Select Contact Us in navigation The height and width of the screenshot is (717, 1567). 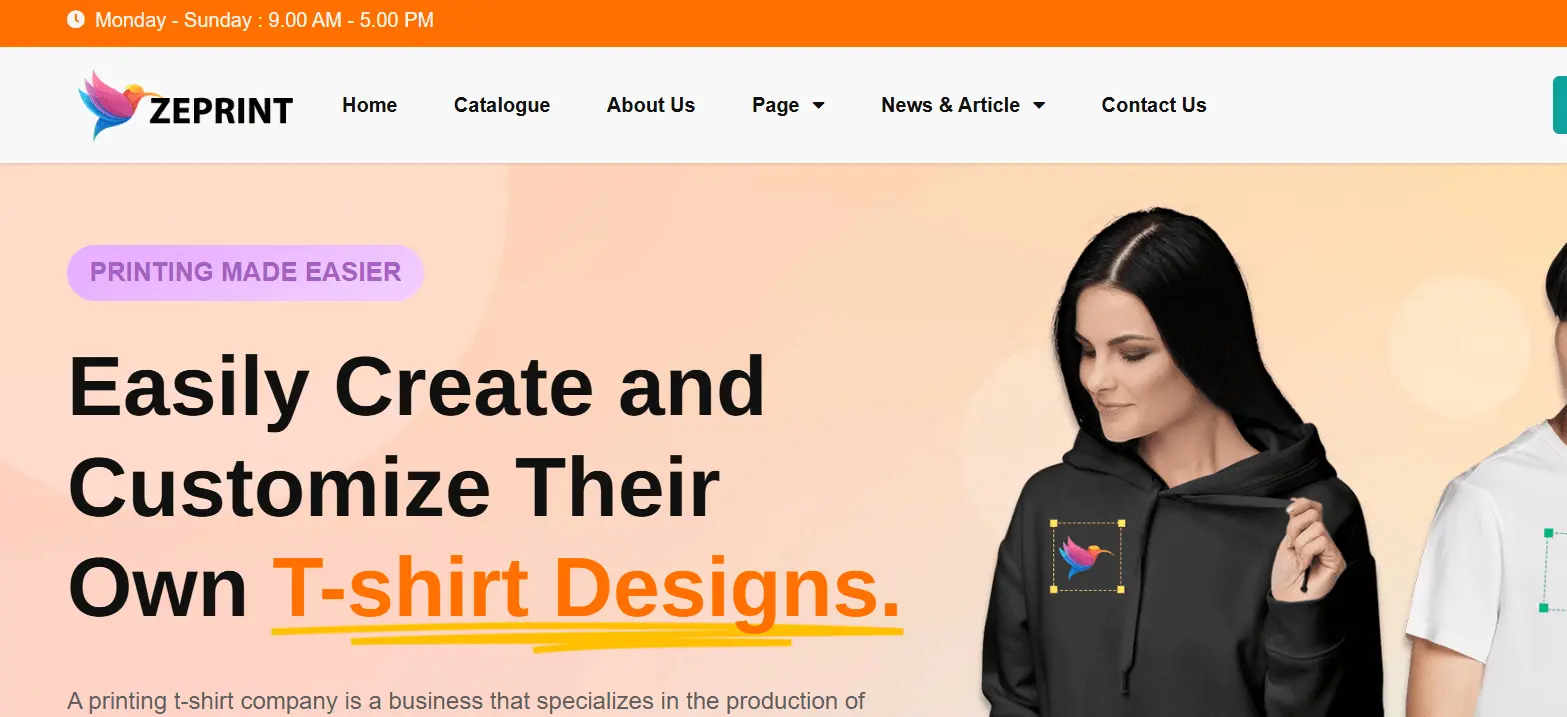coord(1154,105)
